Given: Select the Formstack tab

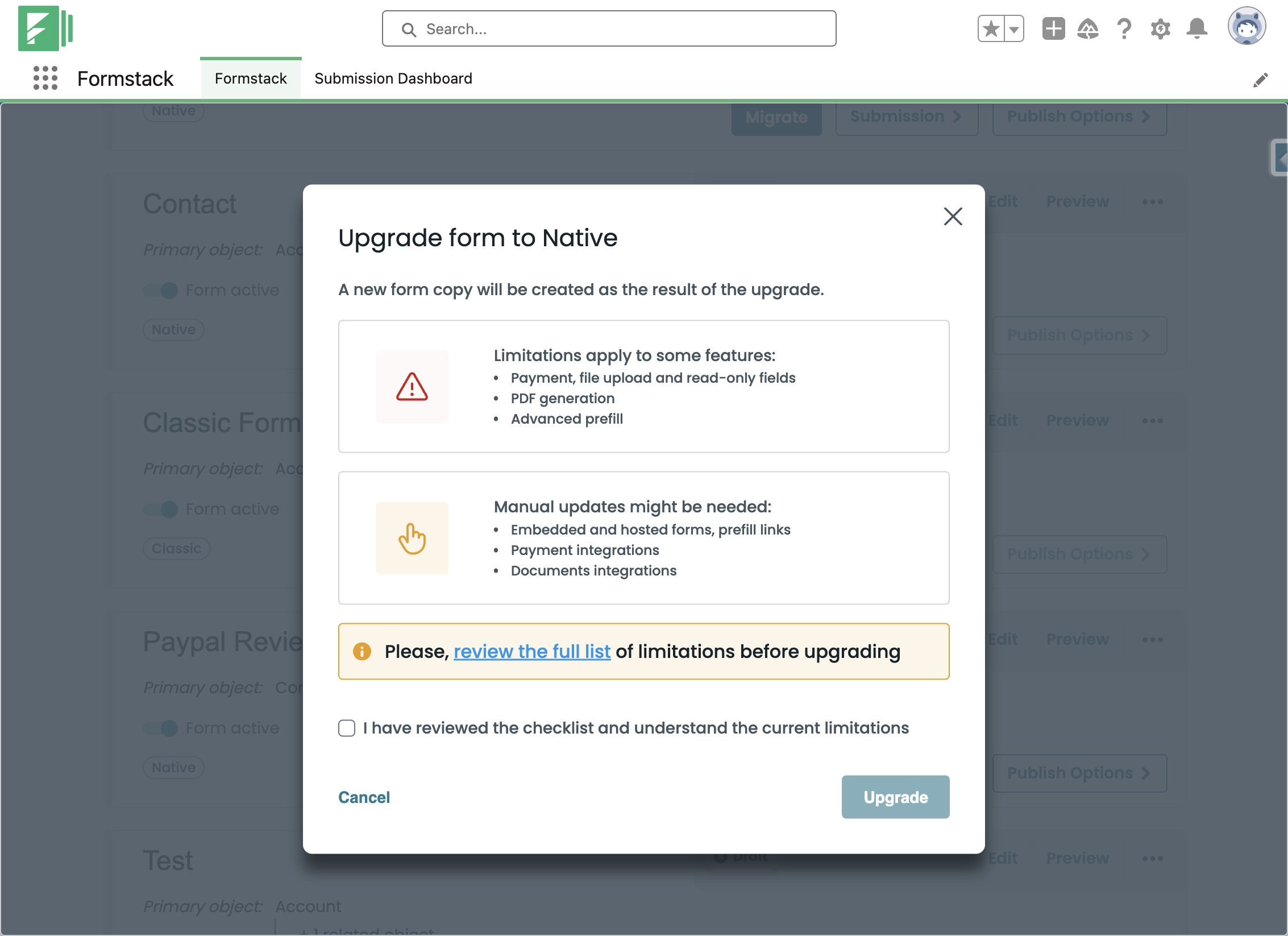Looking at the screenshot, I should point(251,78).
